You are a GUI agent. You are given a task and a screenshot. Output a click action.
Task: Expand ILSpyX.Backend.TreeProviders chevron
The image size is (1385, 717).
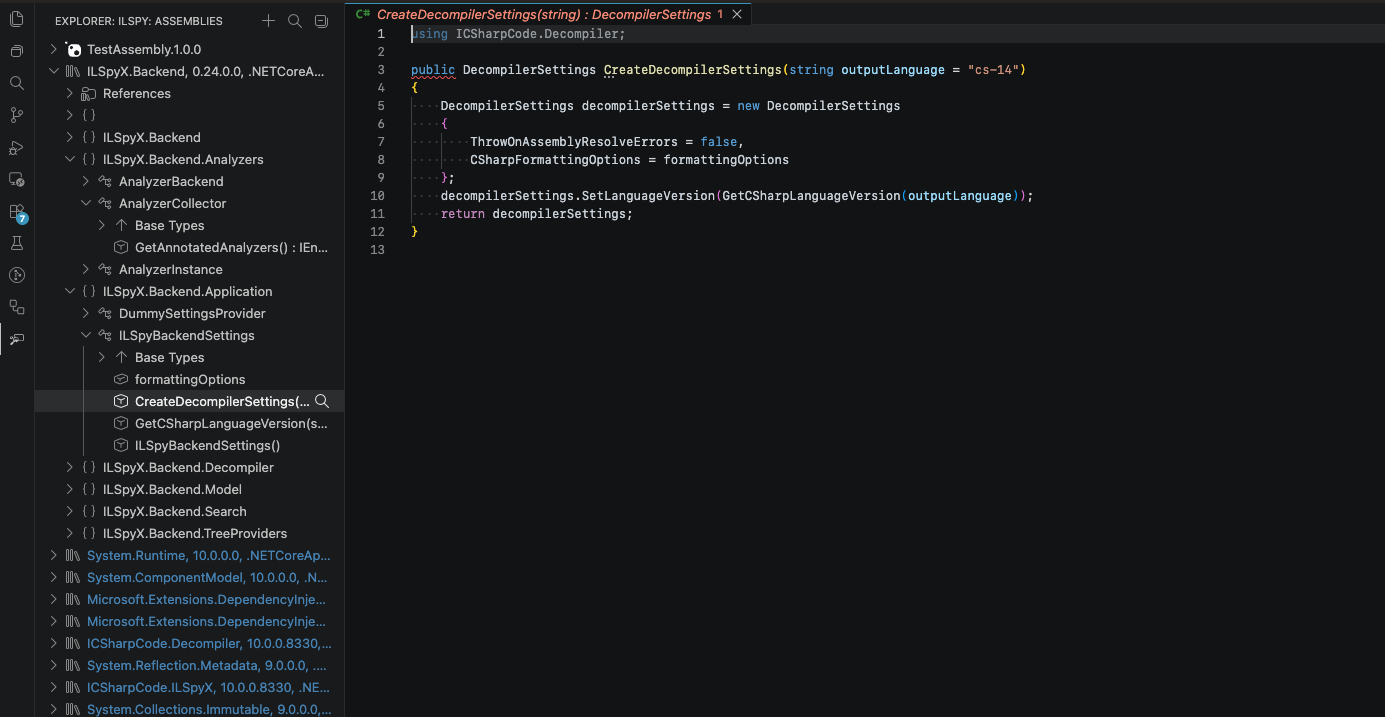tap(70, 533)
